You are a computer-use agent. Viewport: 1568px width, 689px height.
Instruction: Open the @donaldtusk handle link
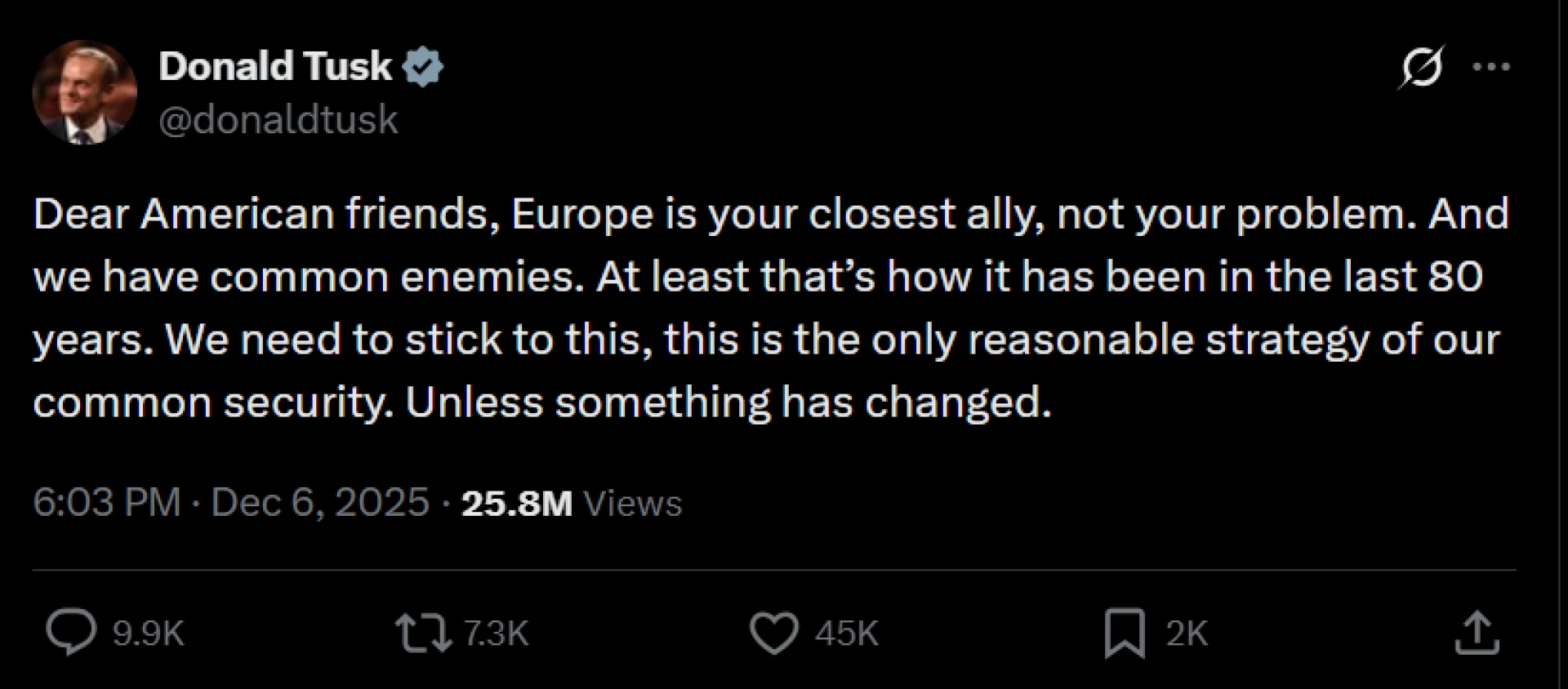(x=278, y=120)
